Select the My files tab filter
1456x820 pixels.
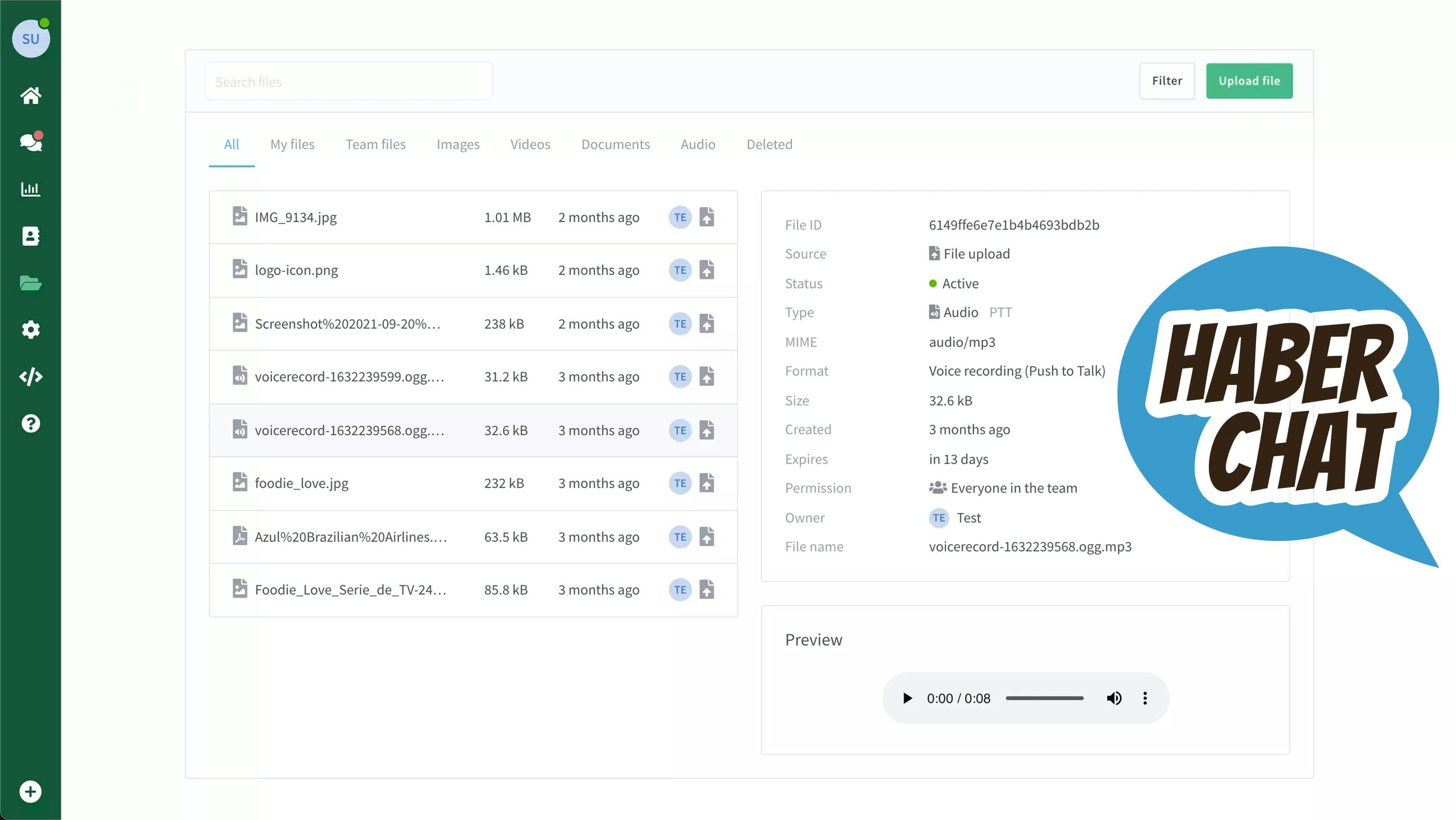(x=292, y=144)
